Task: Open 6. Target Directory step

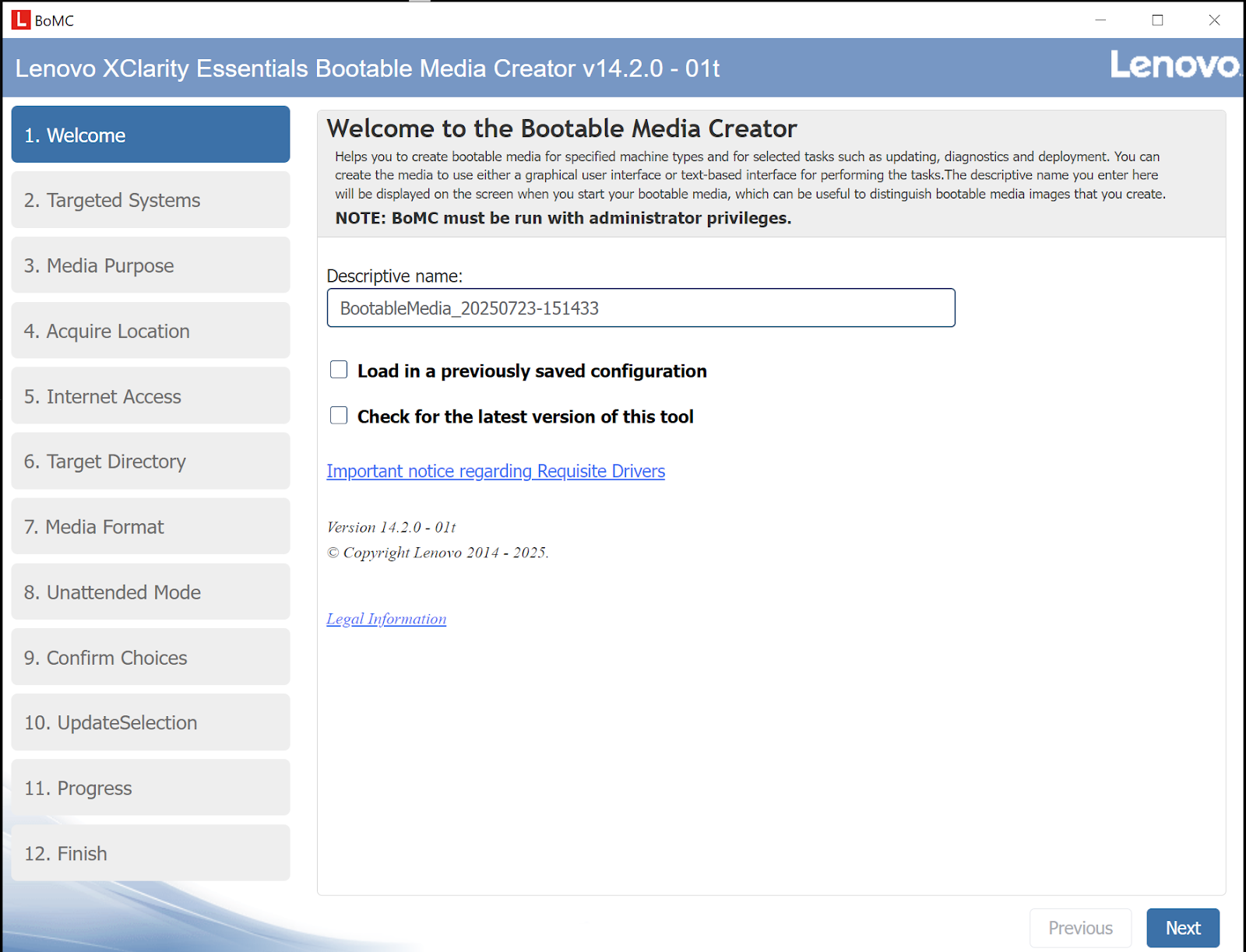Action: [x=150, y=462]
